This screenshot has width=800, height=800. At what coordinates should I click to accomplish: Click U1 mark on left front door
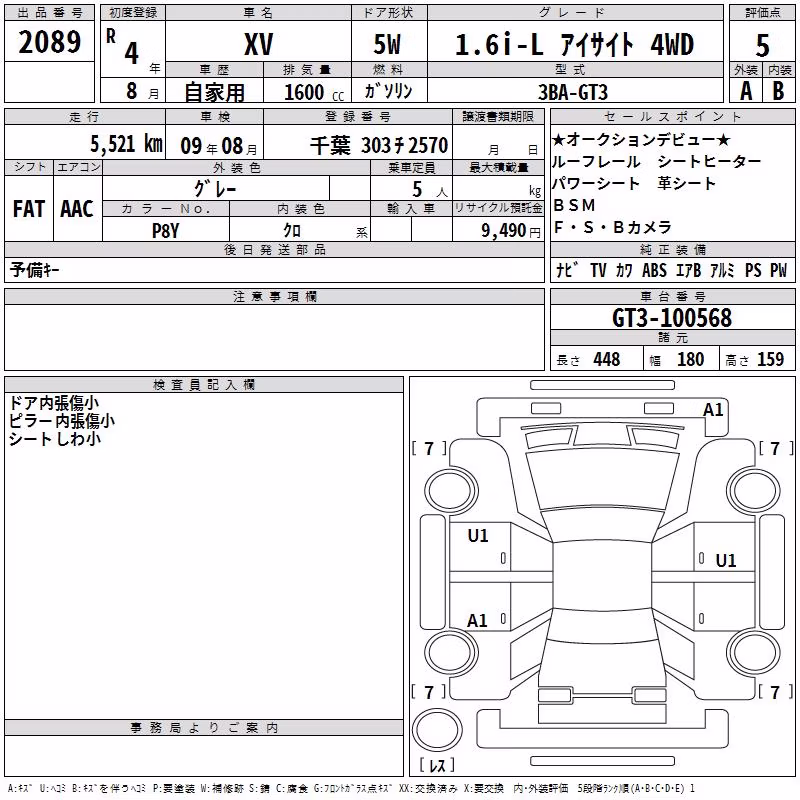[x=478, y=536]
